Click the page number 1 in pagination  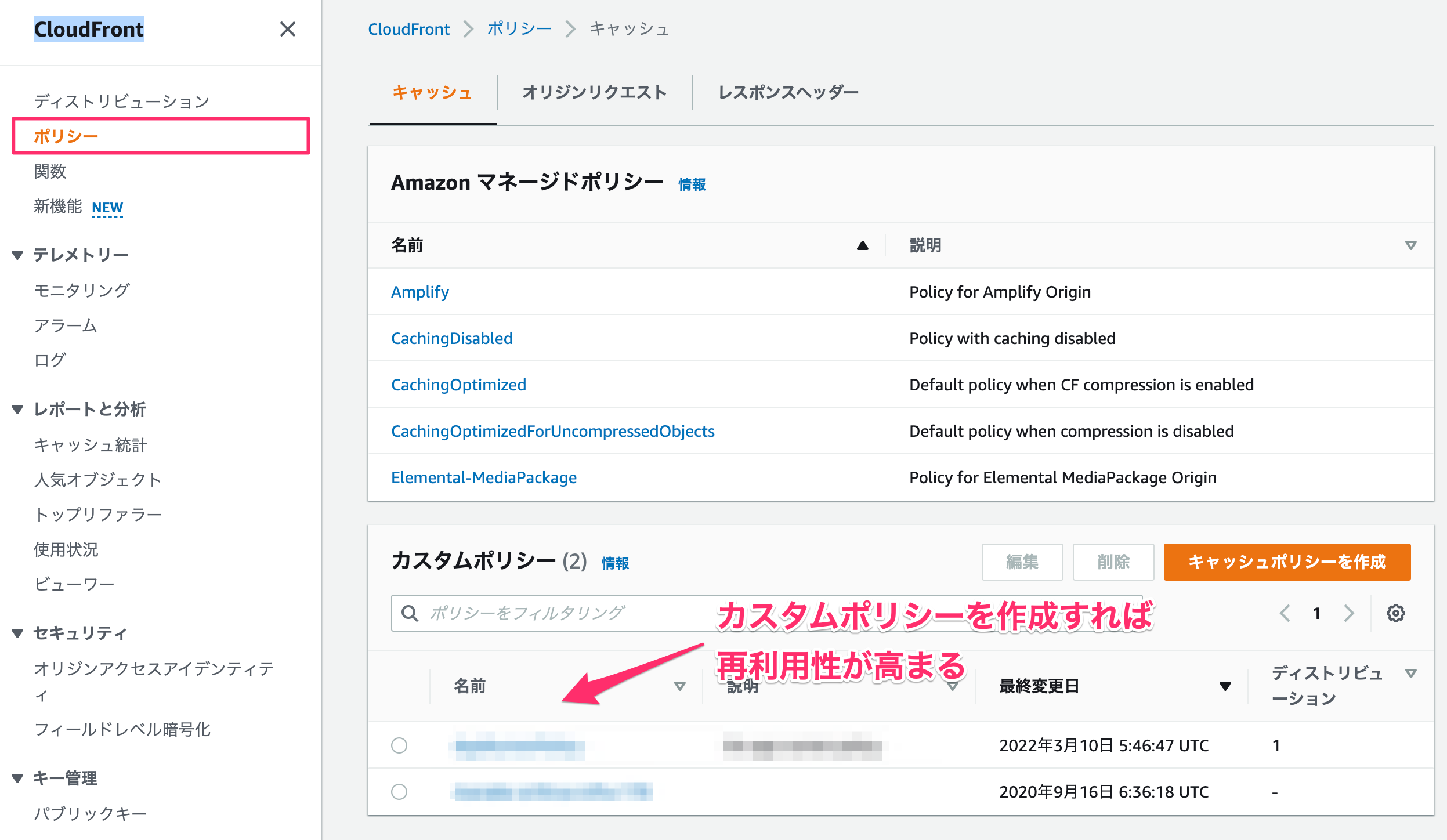1317,613
